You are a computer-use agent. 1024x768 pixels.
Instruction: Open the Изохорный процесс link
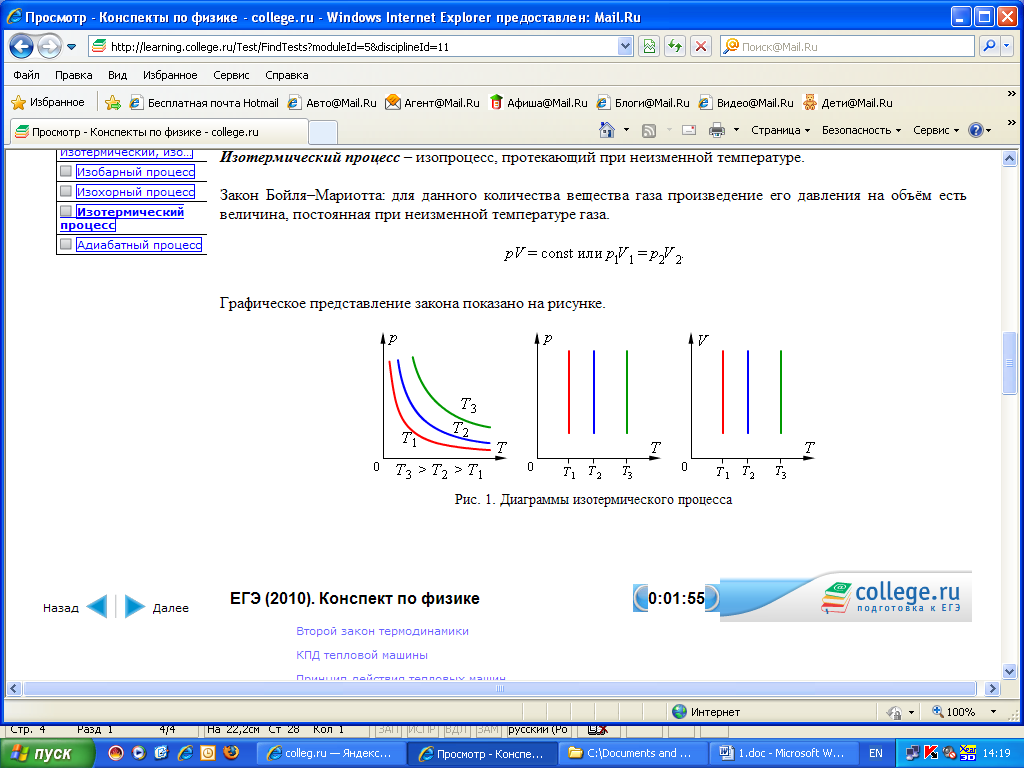tap(135, 192)
